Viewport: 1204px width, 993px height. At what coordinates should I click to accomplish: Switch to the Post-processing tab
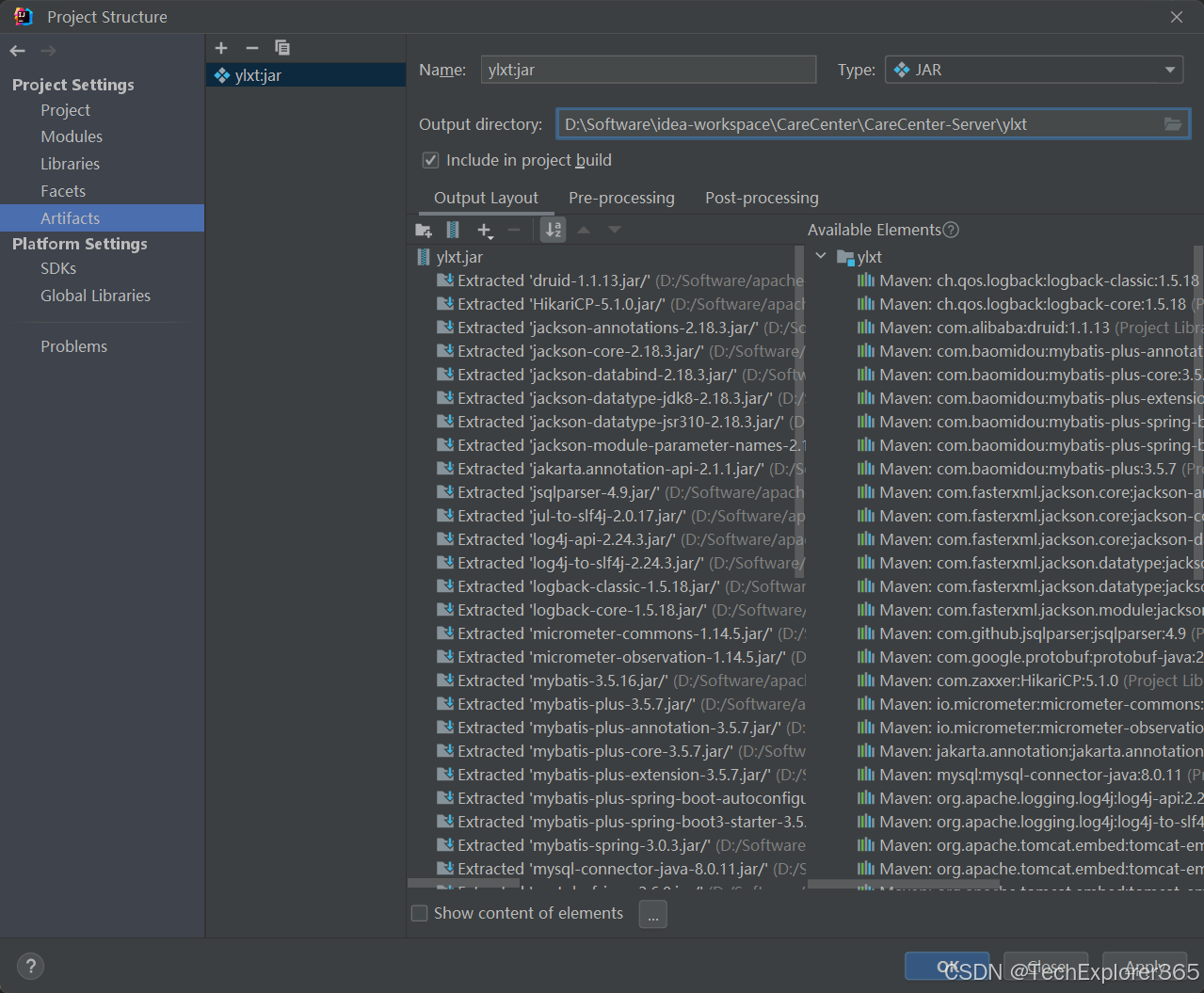(x=762, y=198)
